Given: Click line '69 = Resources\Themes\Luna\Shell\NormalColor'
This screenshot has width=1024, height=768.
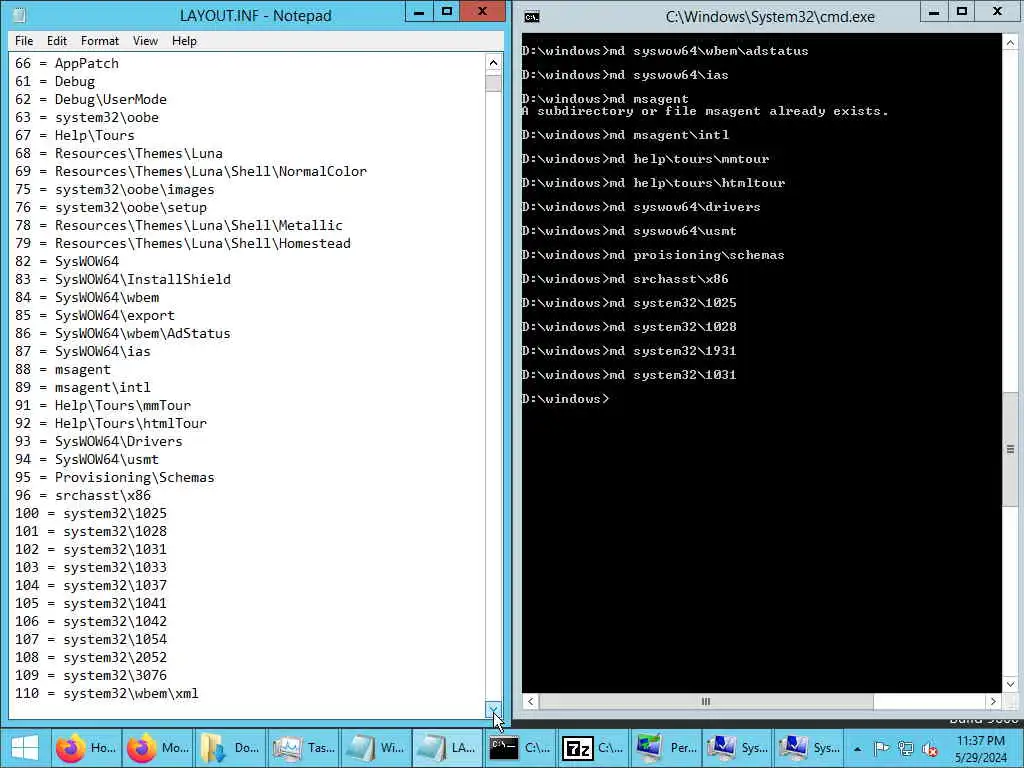Looking at the screenshot, I should point(191,171).
